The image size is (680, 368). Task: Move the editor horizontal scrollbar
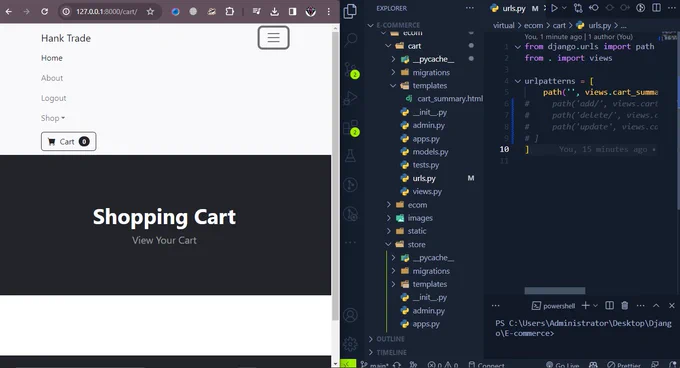(x=555, y=291)
